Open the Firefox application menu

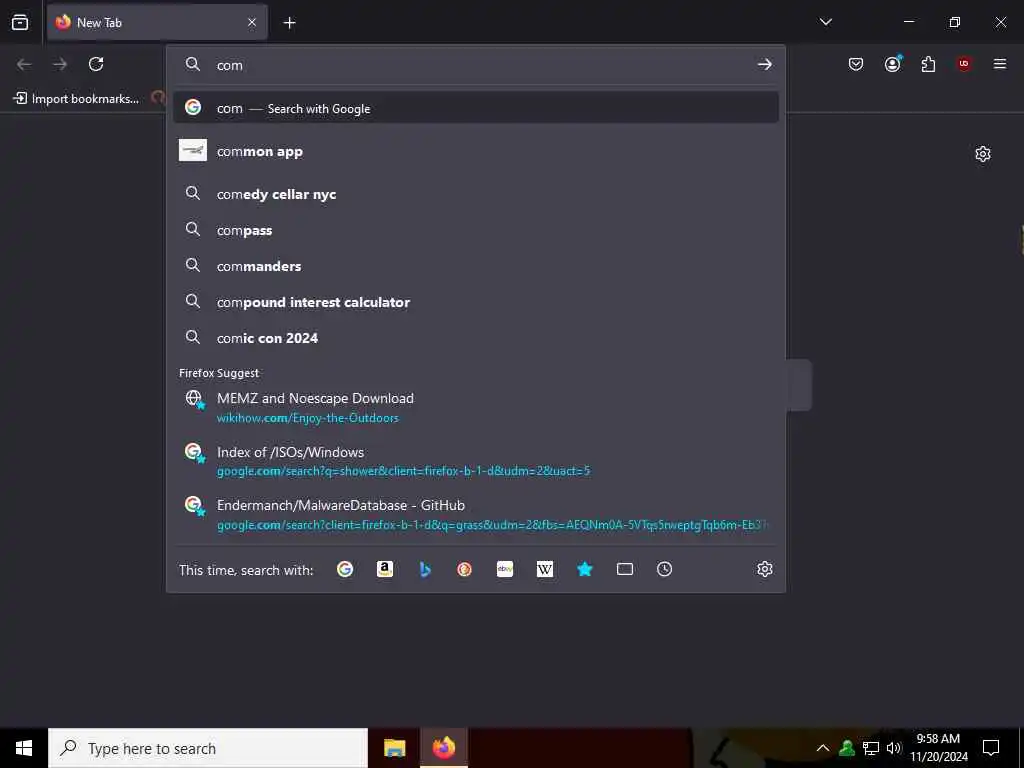pyautogui.click(x=1000, y=64)
